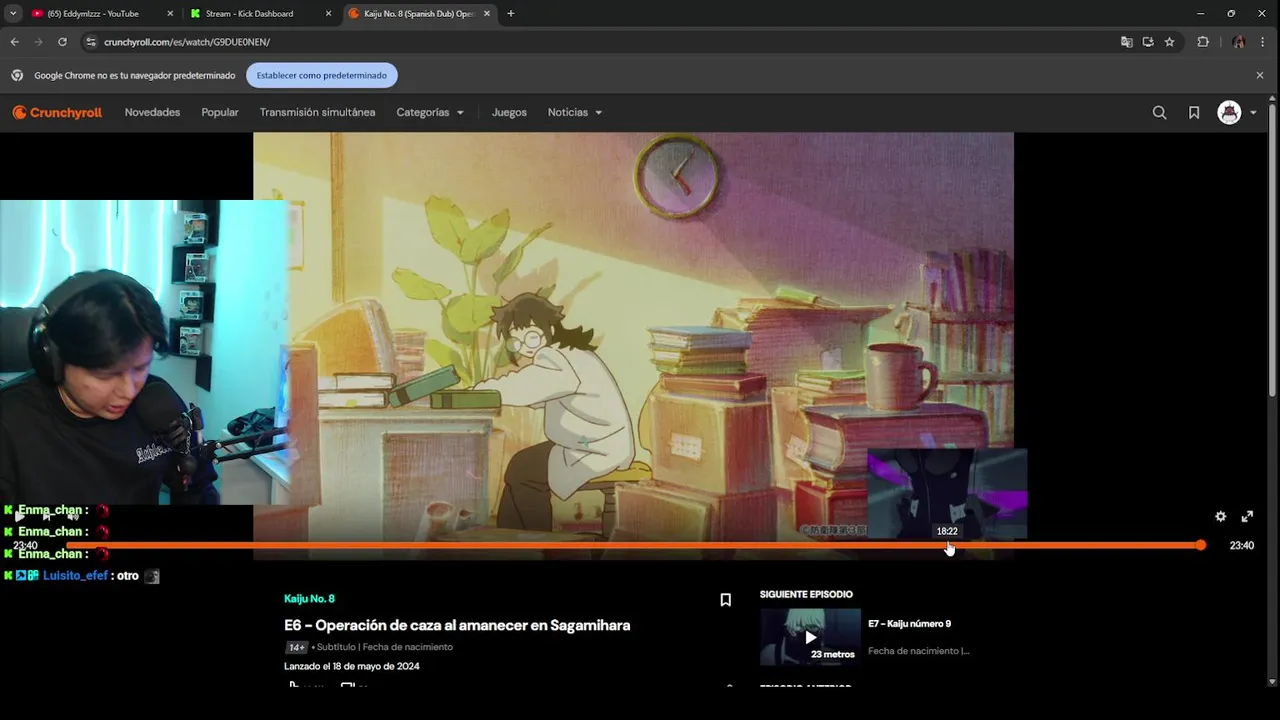Click the total duration 23:40 label
1280x720 pixels.
(x=1241, y=546)
